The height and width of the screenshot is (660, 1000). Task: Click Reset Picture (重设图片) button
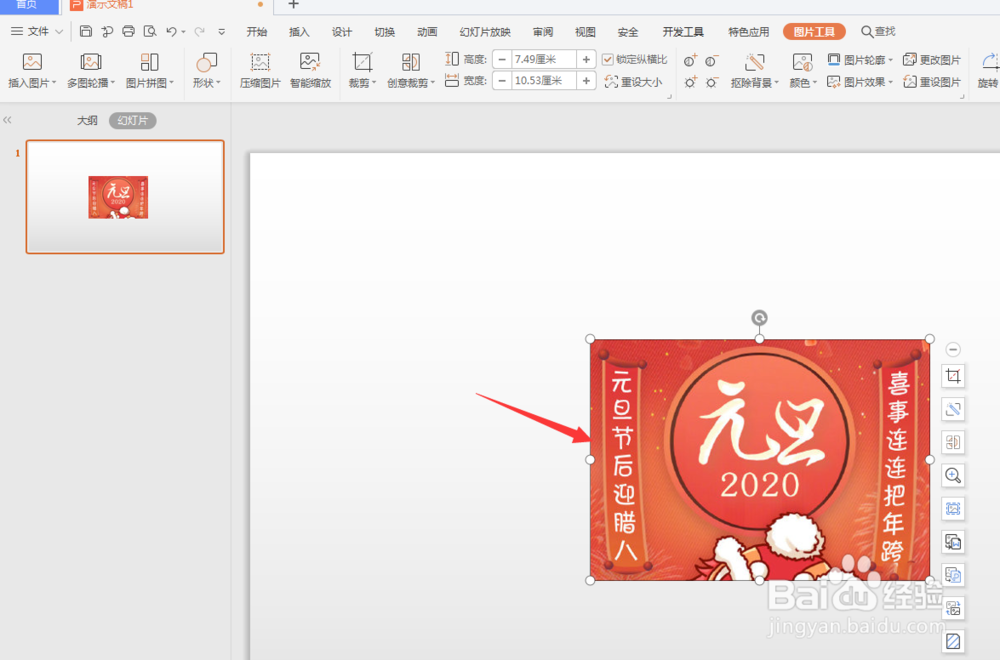[932, 82]
